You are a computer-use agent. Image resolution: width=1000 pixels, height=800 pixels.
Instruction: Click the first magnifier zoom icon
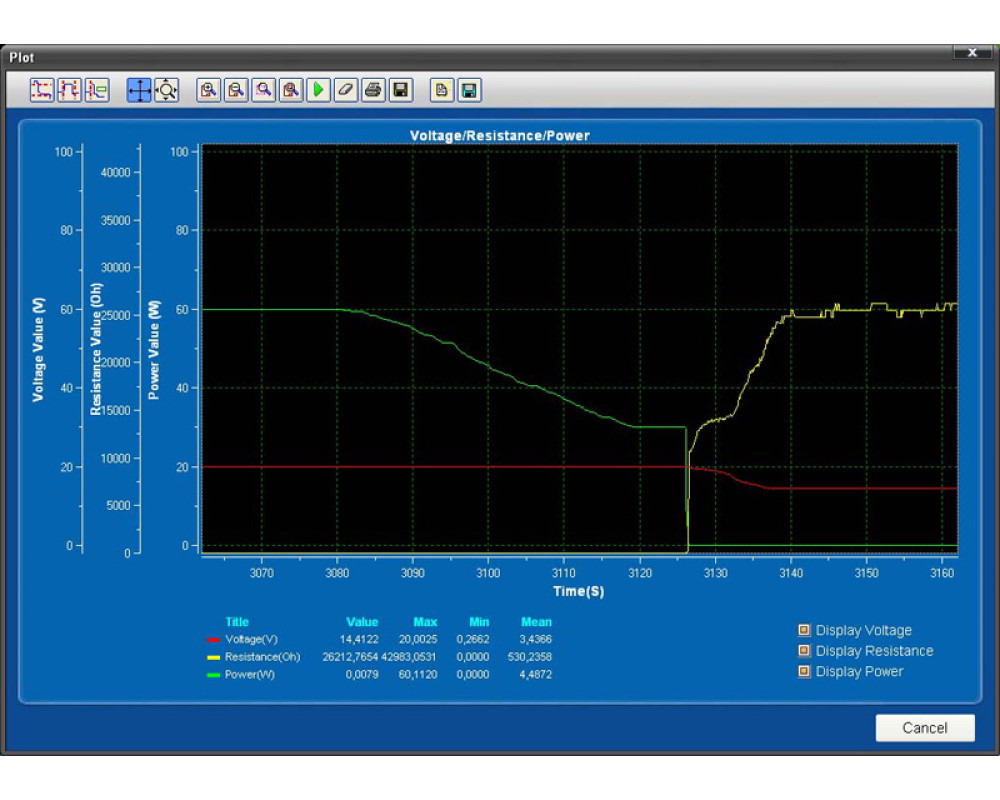[208, 90]
